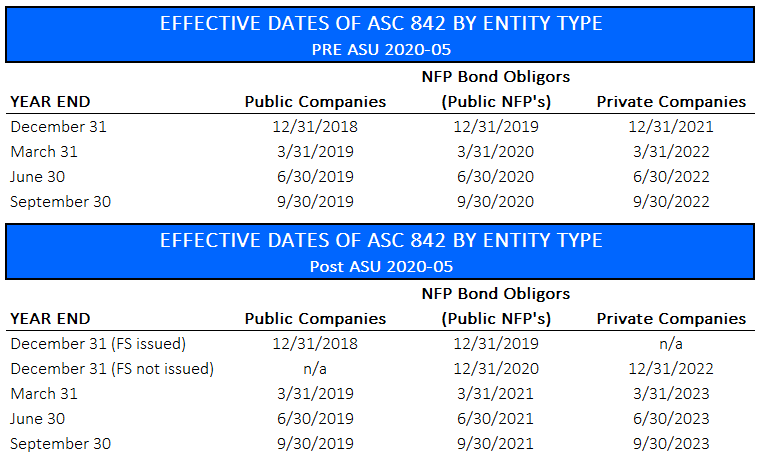Screen dimensions: 760x458
Task: Click the "PRE ASU 2020-05" subtitle banner
Action: coord(379,49)
